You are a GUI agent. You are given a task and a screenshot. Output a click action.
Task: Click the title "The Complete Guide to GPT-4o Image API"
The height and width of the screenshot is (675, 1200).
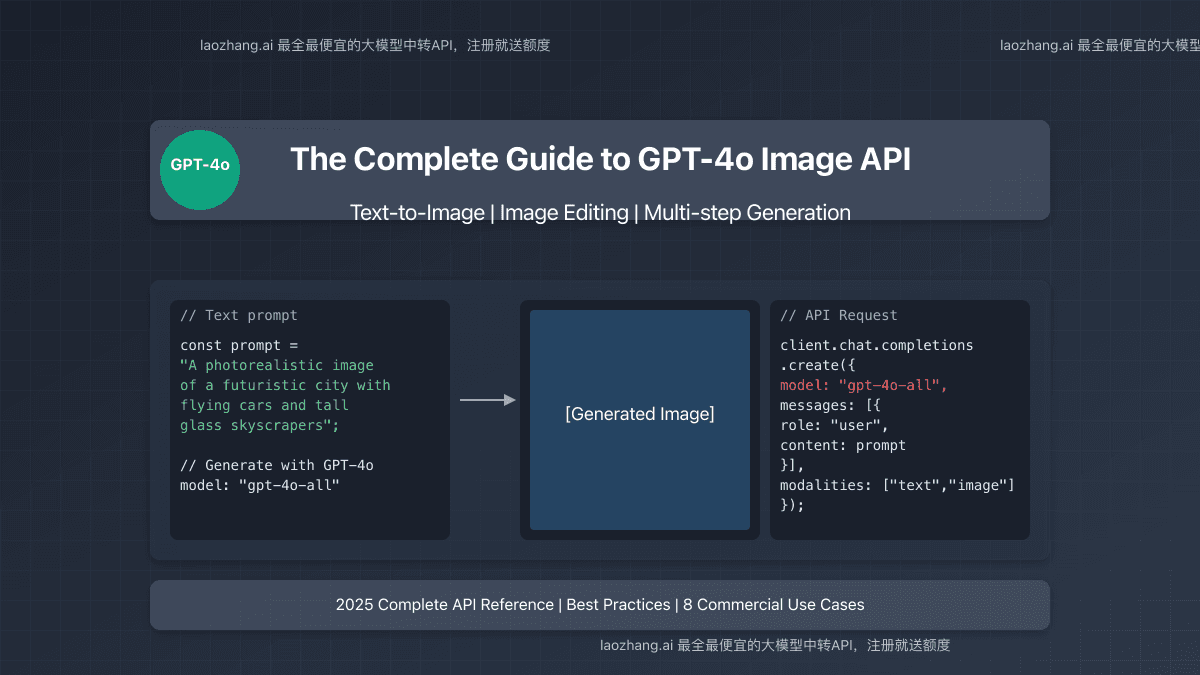(x=600, y=160)
